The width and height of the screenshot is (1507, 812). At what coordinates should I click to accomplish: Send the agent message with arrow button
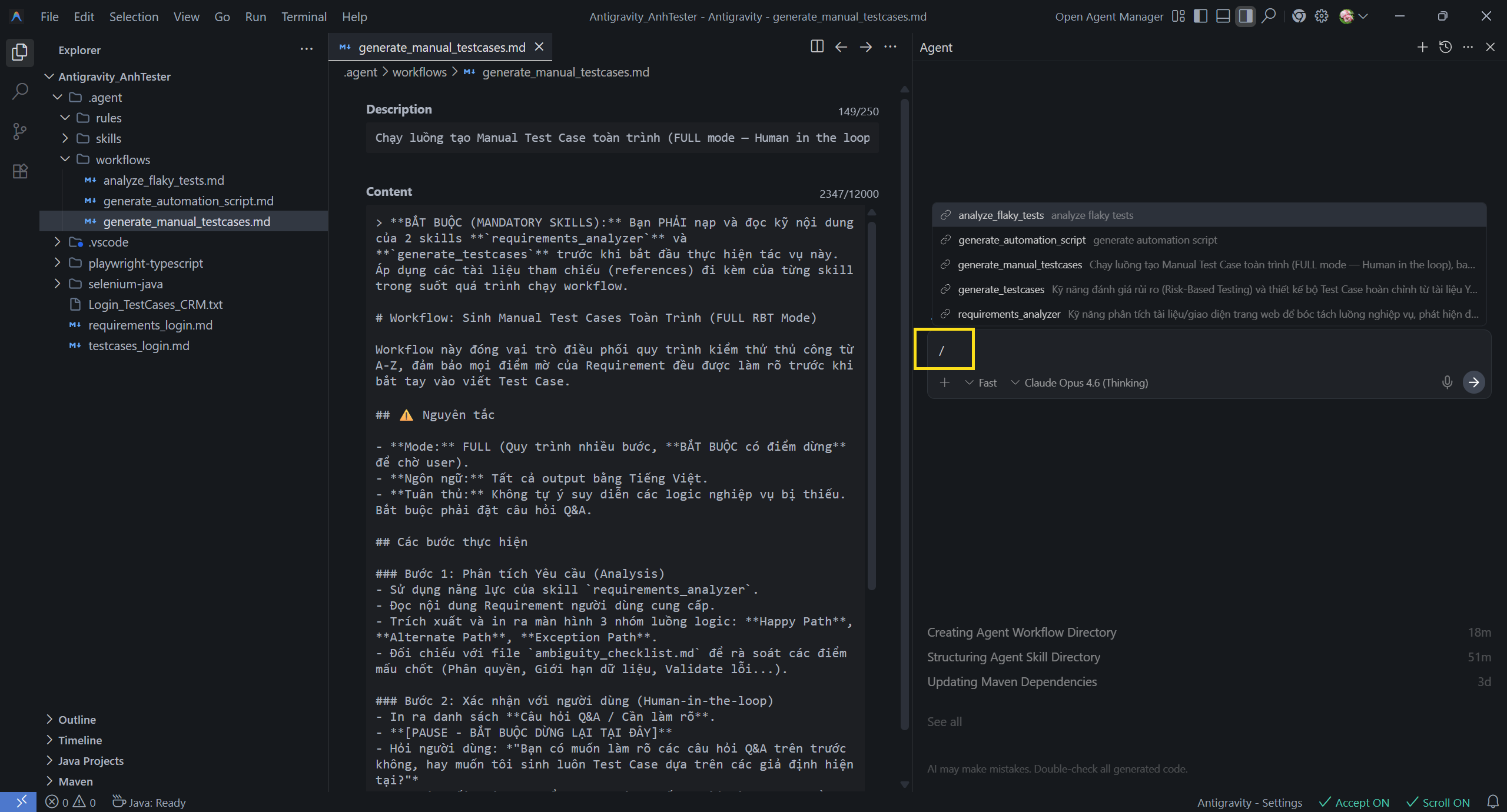[1473, 382]
